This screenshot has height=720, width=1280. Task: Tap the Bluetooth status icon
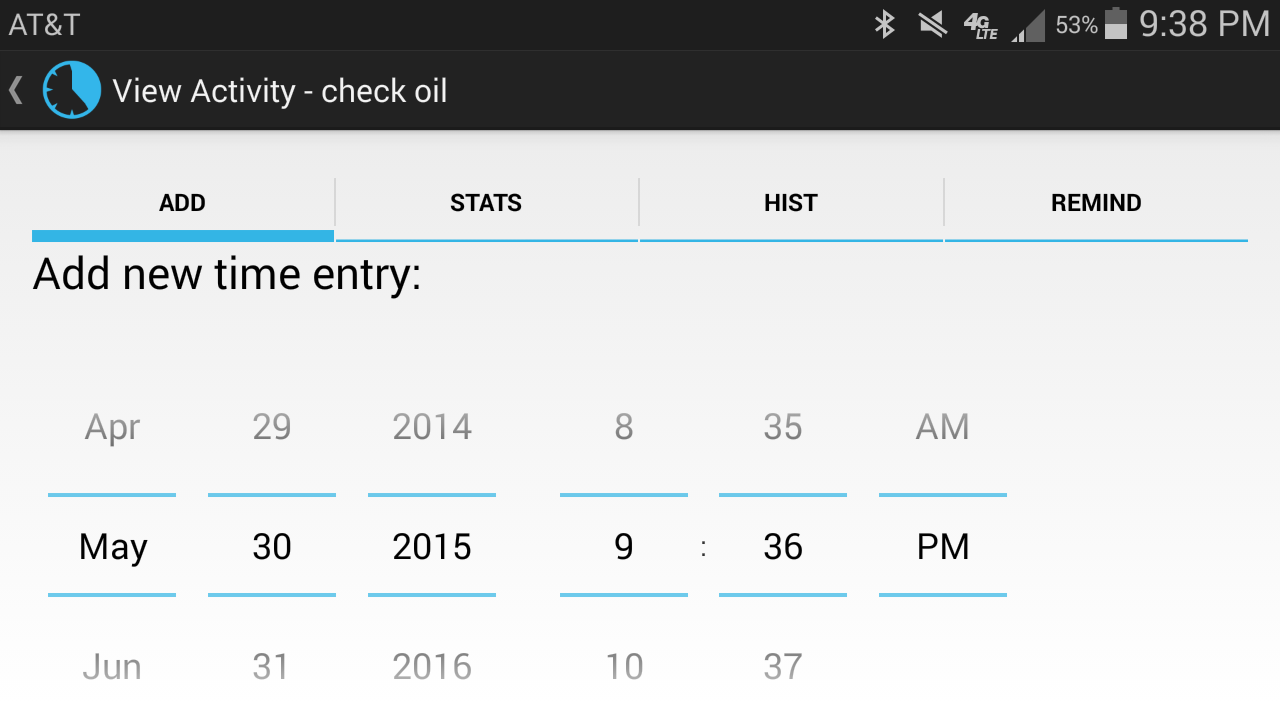pyautogui.click(x=885, y=24)
